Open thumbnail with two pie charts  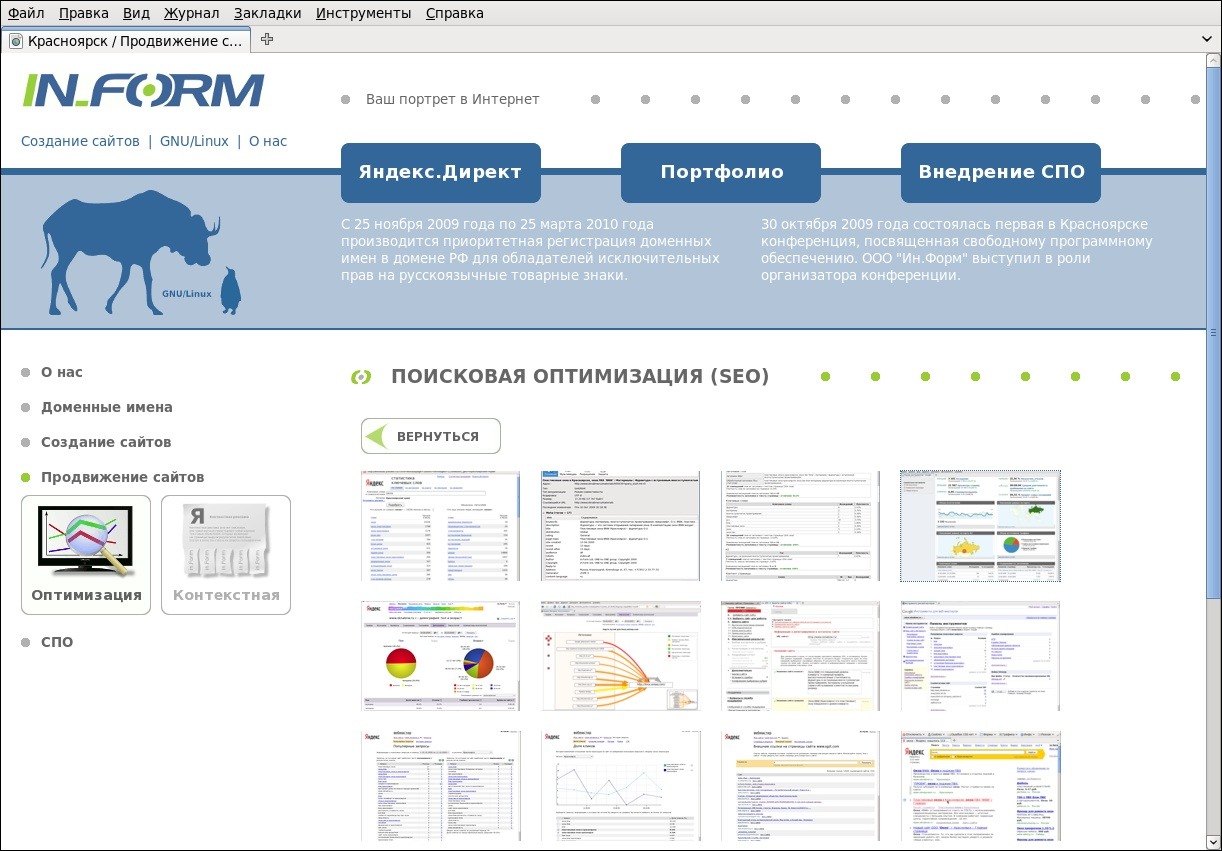coord(440,656)
